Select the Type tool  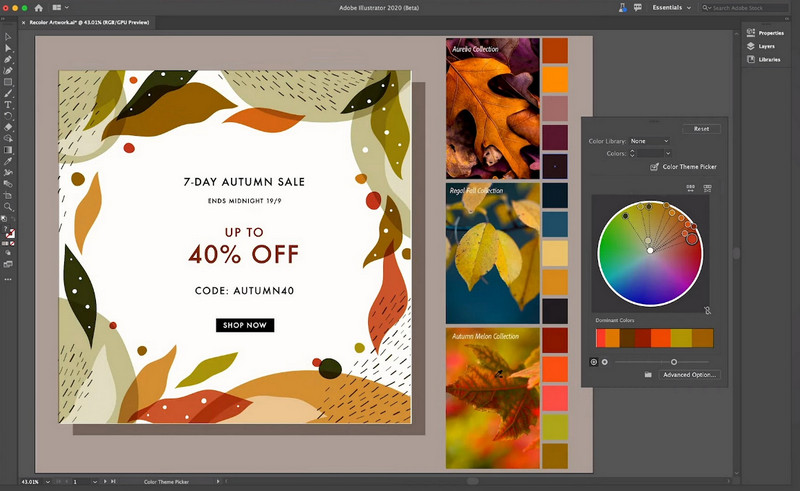tap(8, 104)
